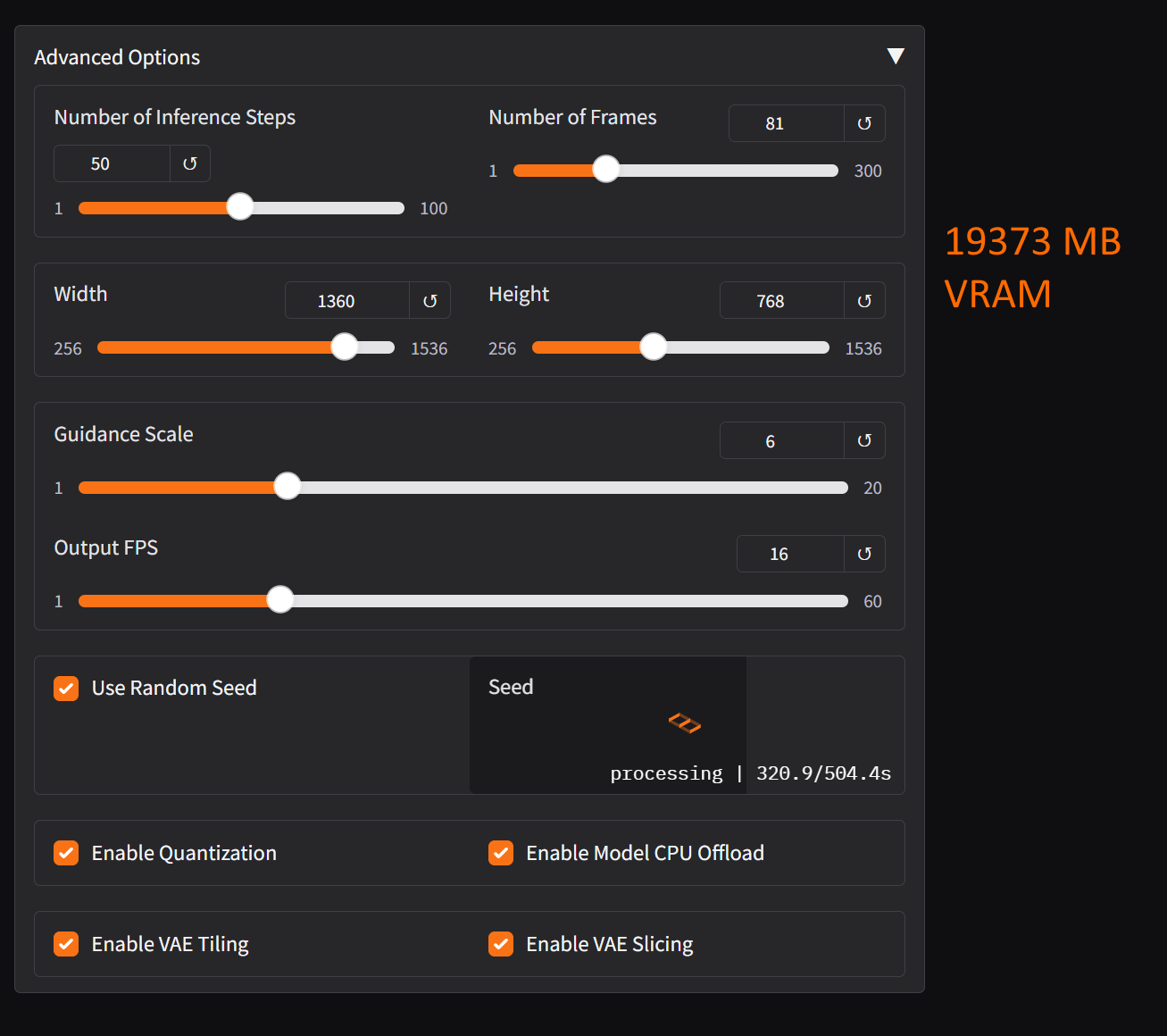Click the Number of Frames slider handle
Screen dimensions: 1167x1036
coord(606,169)
